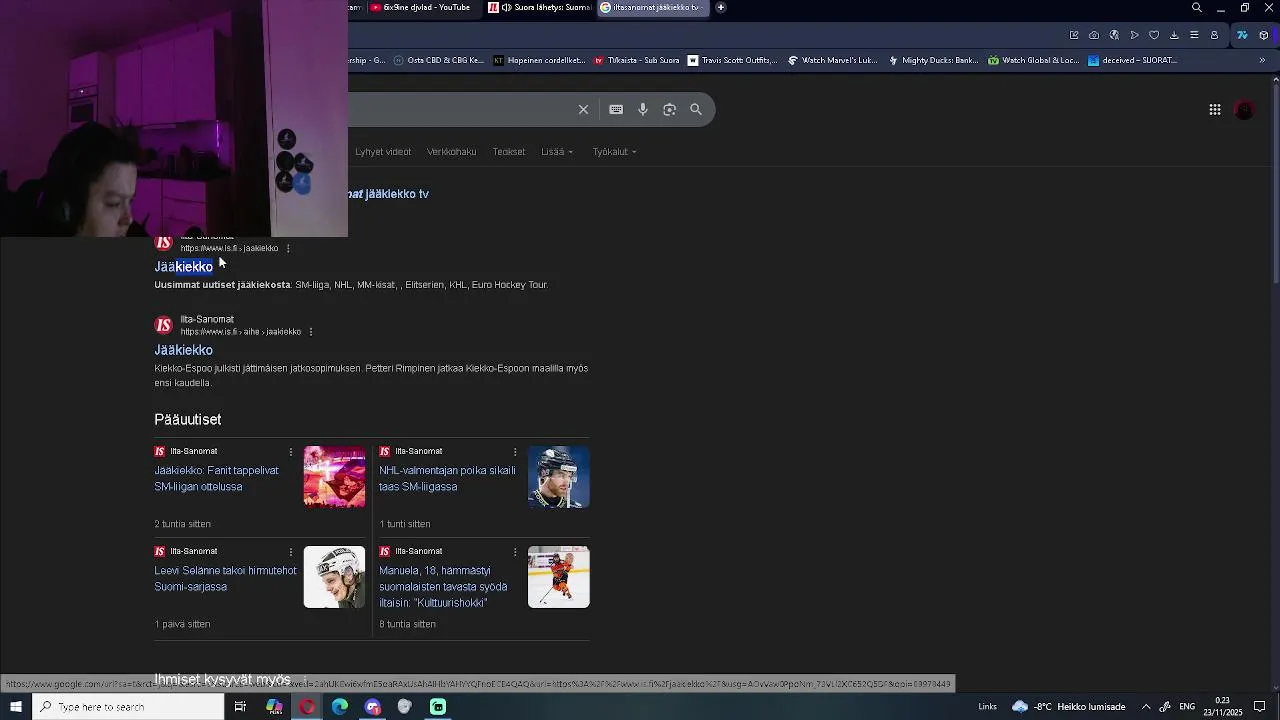The width and height of the screenshot is (1280, 720).
Task: Show hidden system tray icons
Action: coord(1146,707)
